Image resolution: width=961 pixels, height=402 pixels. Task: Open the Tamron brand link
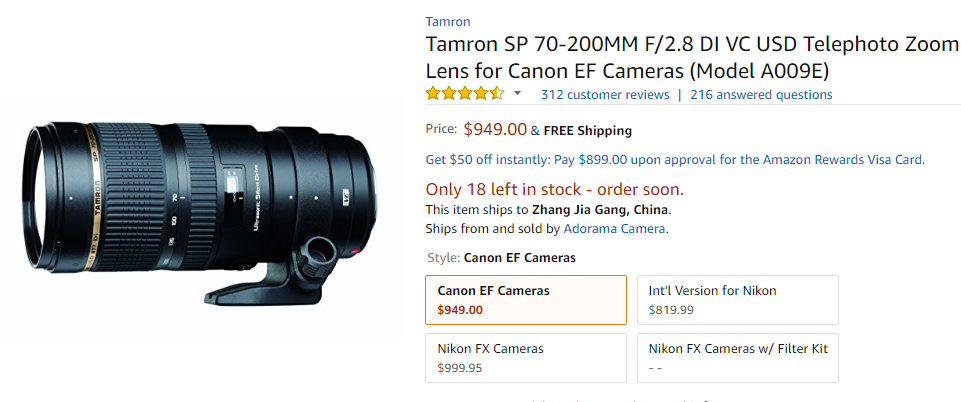pyautogui.click(x=448, y=22)
